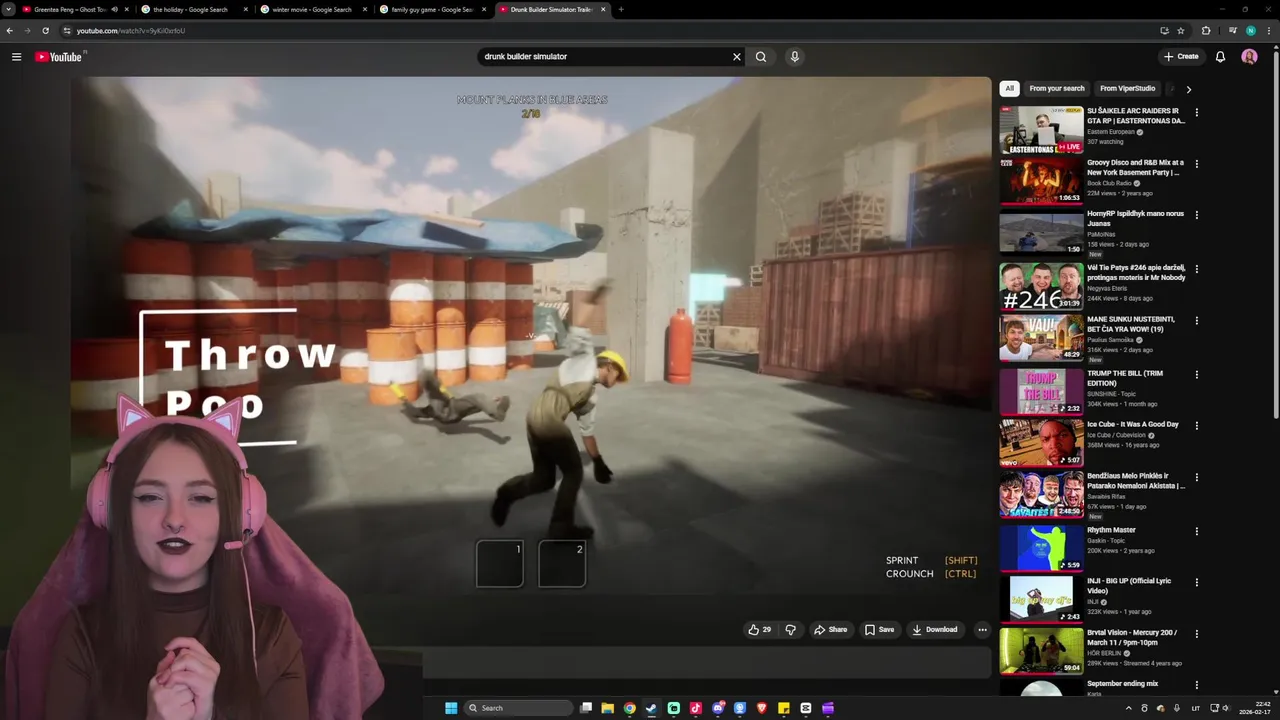Open Chrome from the taskbar
Screen dimensions: 1280x720
pos(629,708)
